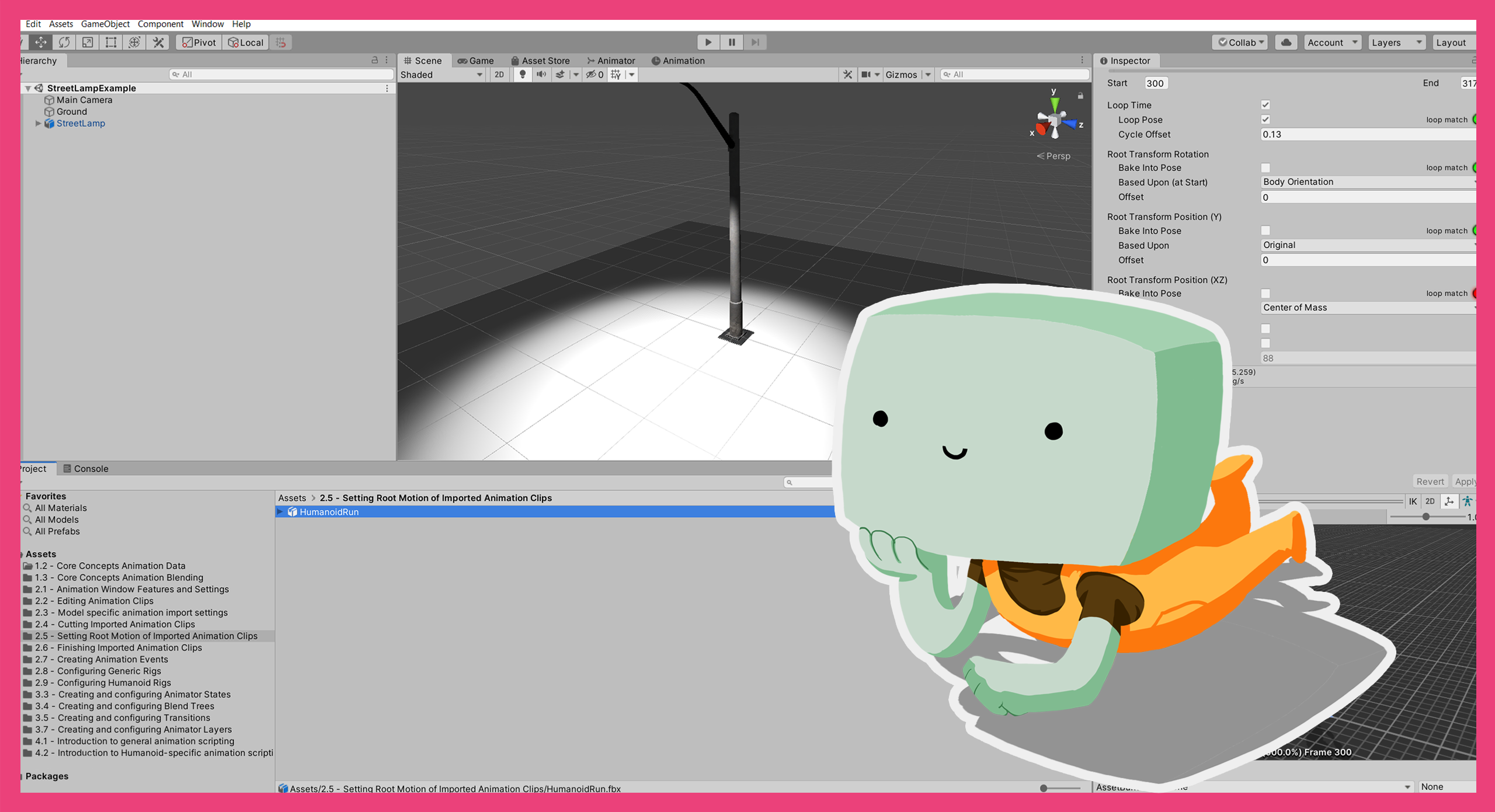Uncheck the Loop Time checkbox

[1265, 104]
